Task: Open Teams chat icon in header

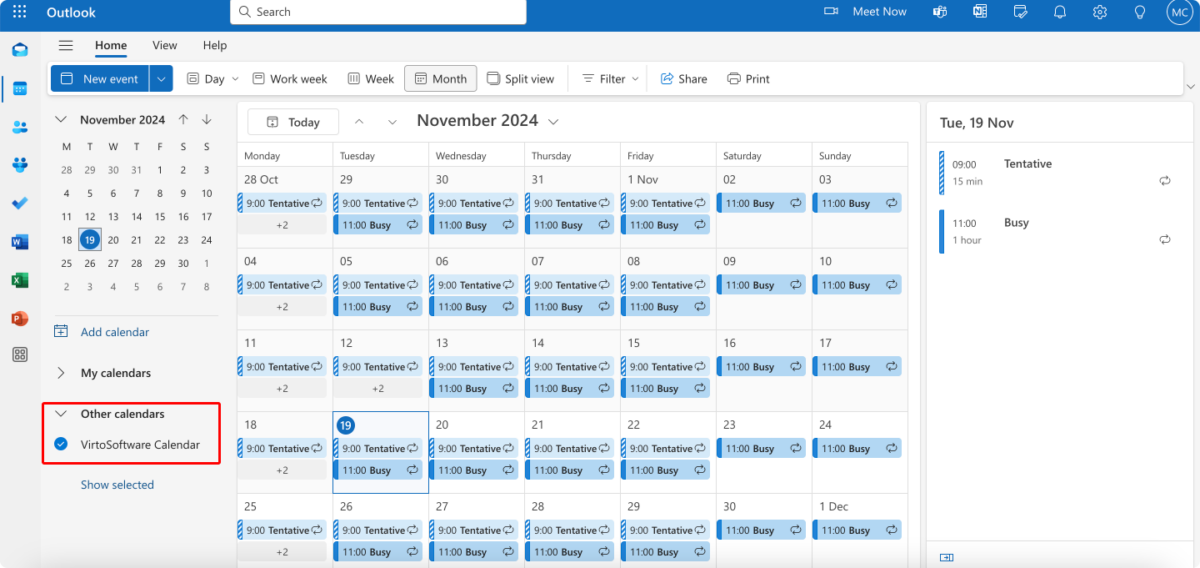Action: (x=940, y=12)
